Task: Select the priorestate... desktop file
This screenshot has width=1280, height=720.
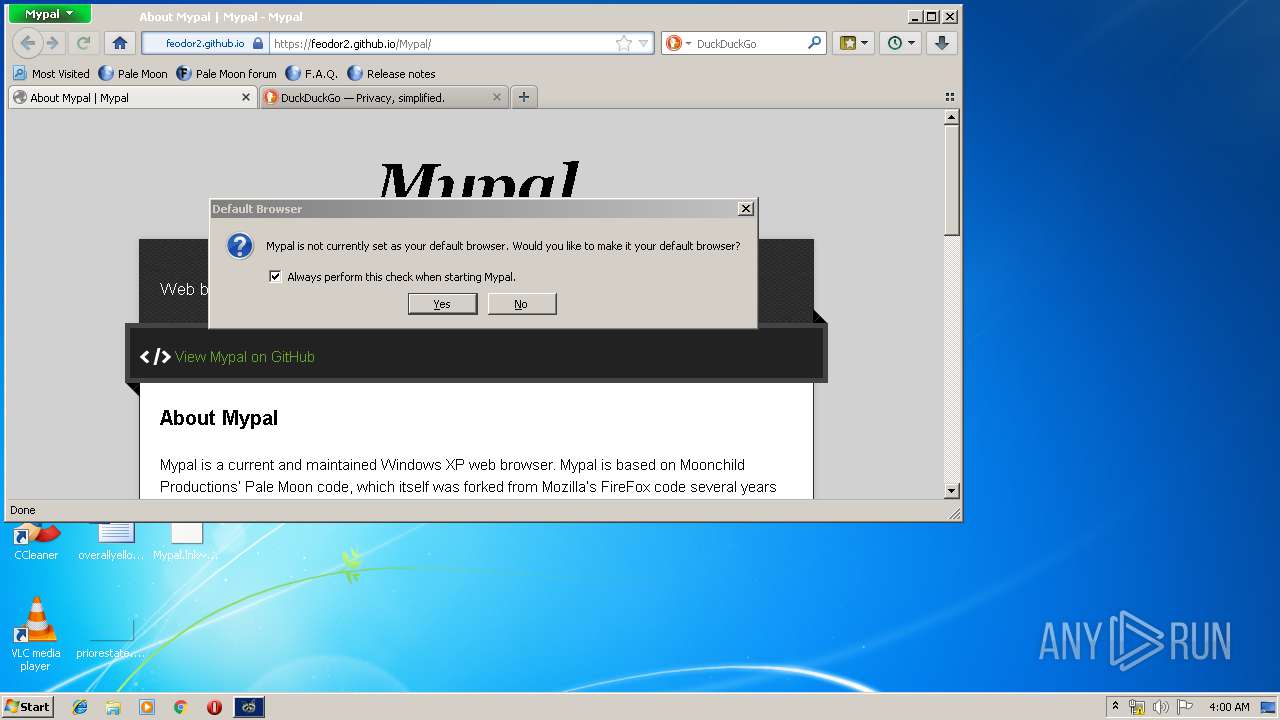Action: coord(111,638)
